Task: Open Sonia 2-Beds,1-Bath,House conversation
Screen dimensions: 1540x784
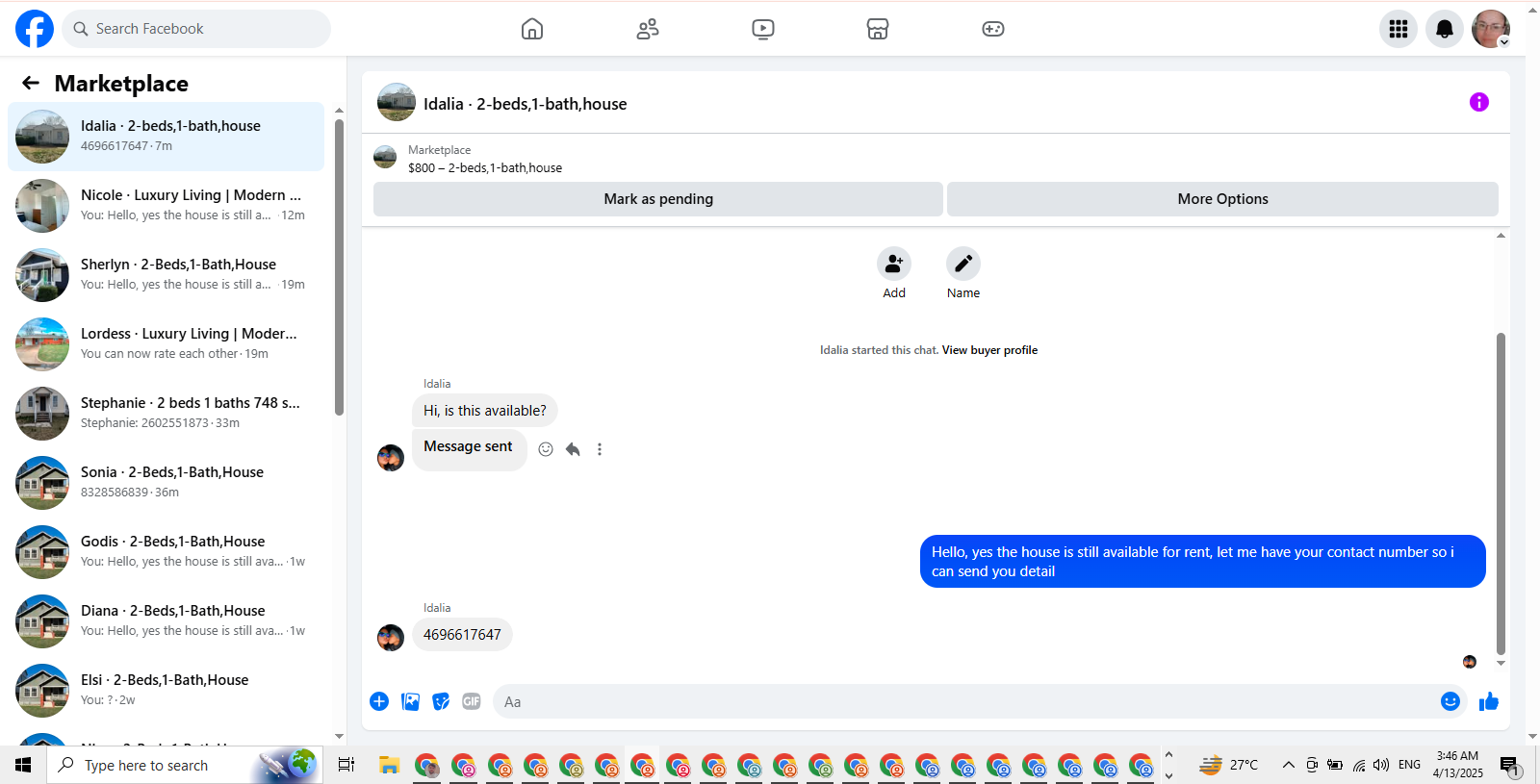Action: click(166, 483)
